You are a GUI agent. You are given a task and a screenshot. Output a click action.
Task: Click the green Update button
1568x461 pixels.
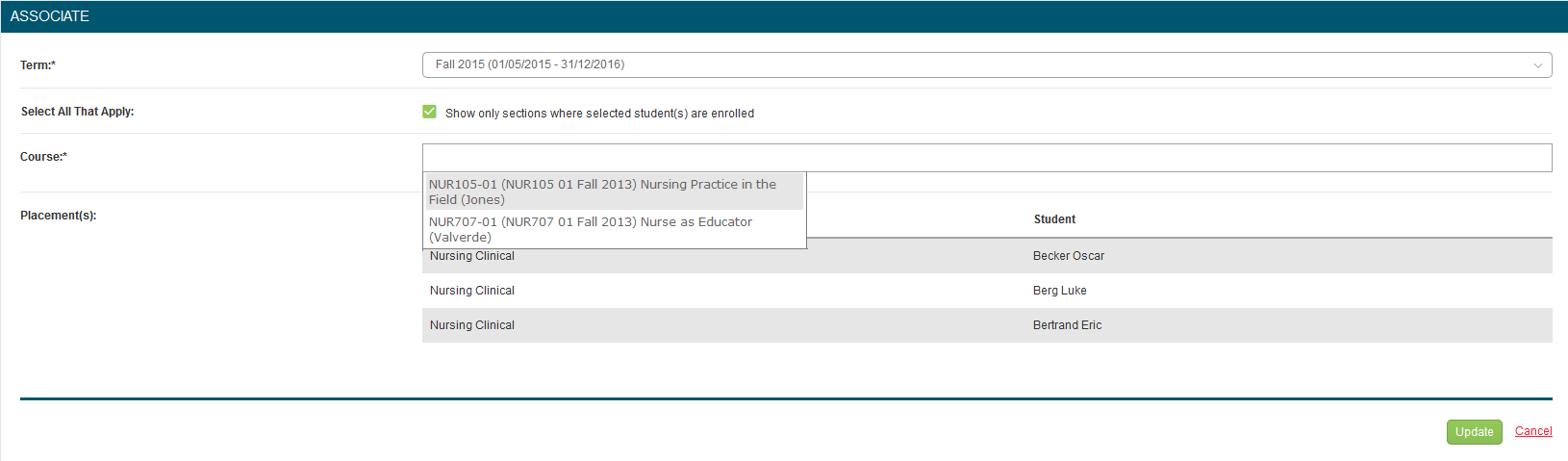pyautogui.click(x=1474, y=432)
